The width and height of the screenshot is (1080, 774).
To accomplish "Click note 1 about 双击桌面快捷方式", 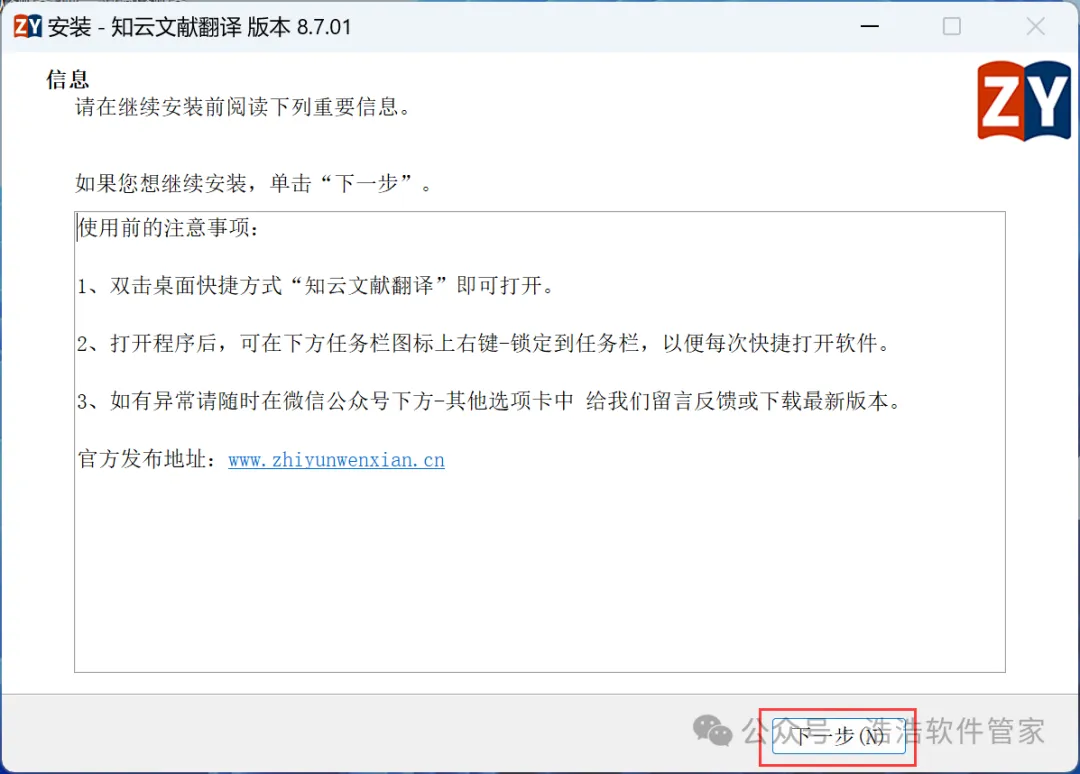I will tap(315, 285).
